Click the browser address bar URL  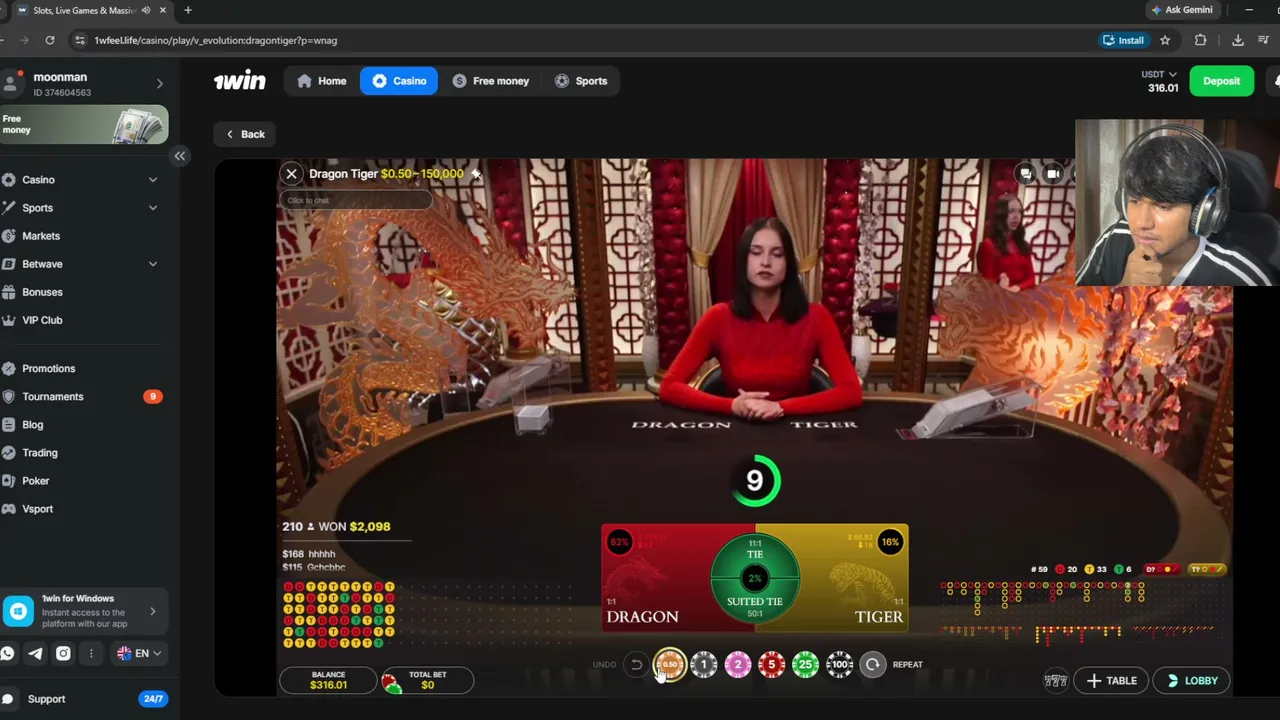point(215,40)
